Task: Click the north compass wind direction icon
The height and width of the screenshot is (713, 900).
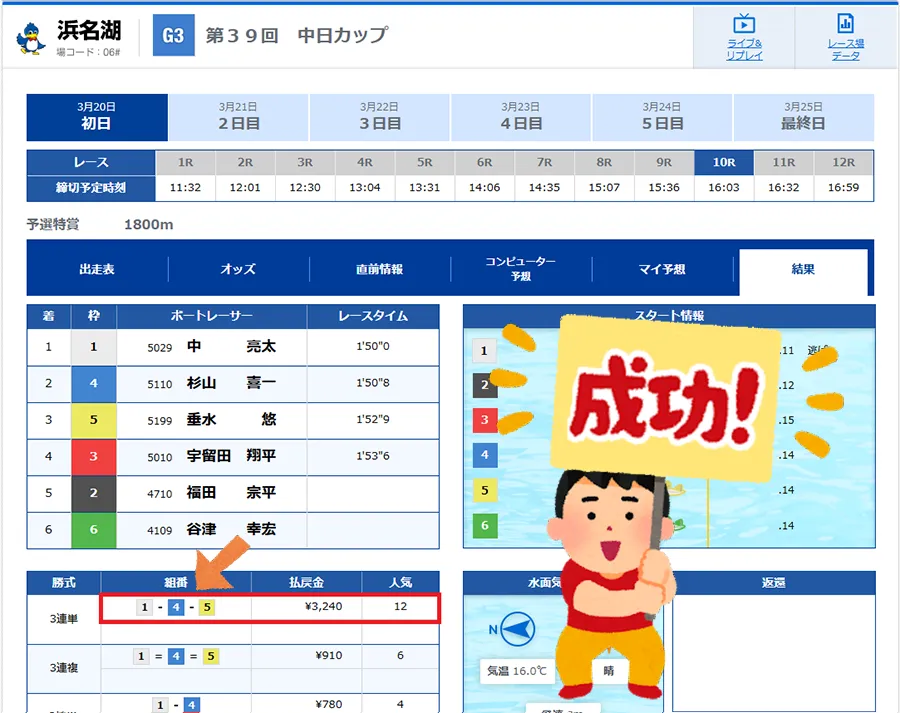Action: [x=511, y=631]
